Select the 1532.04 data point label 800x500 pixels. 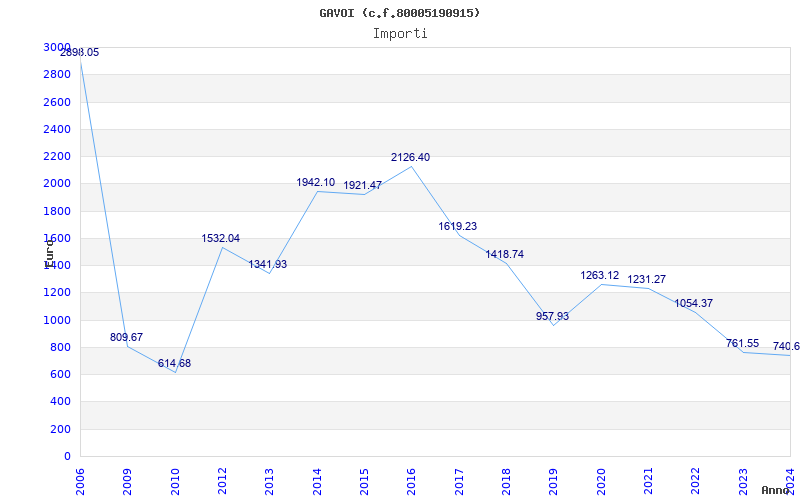pos(220,239)
